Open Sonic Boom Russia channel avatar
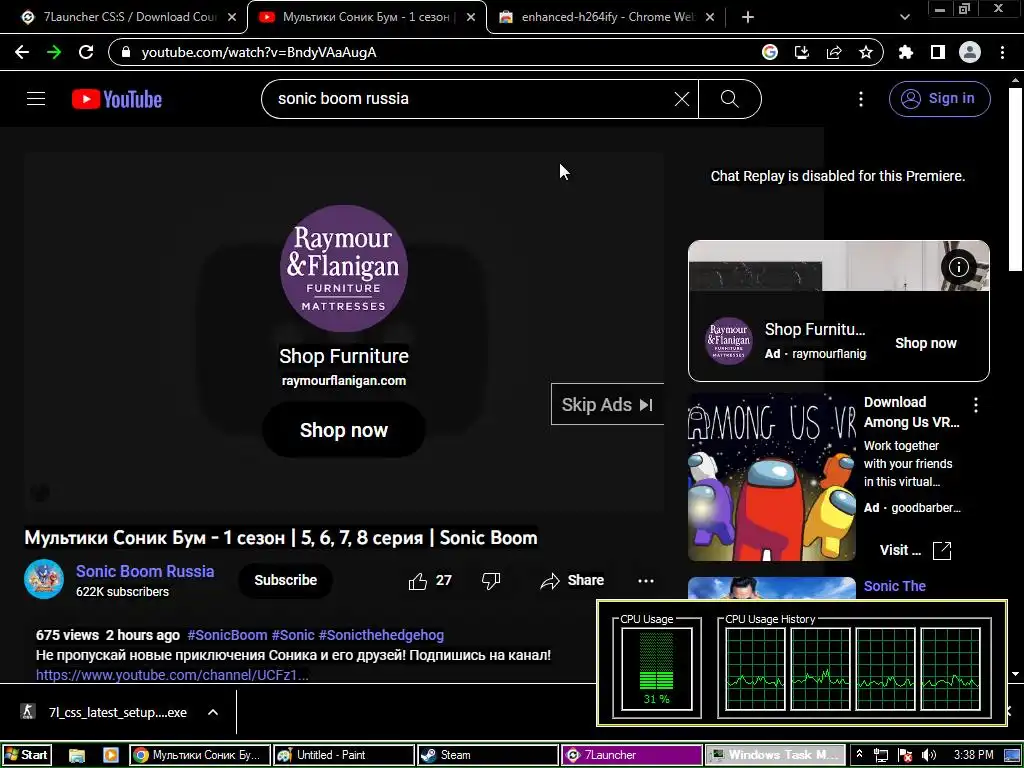This screenshot has height=768, width=1024. [x=44, y=579]
